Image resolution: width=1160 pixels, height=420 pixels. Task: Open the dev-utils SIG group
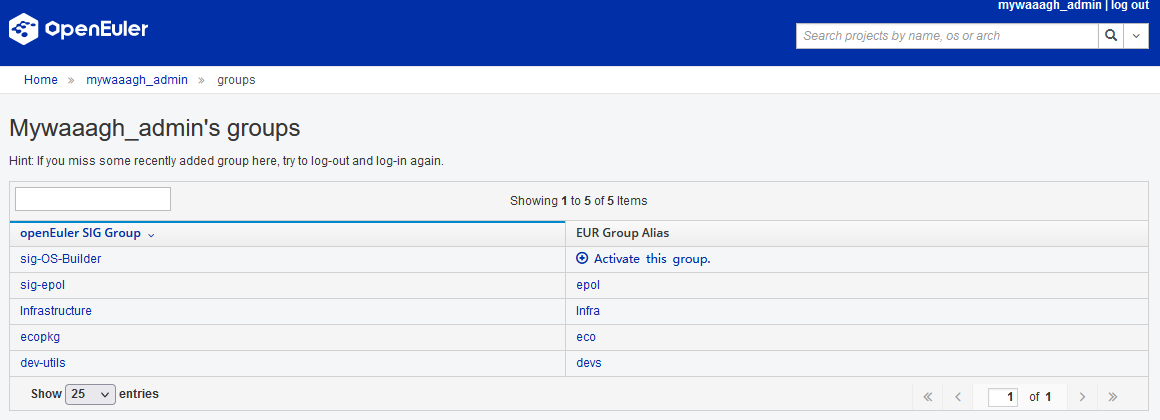[43, 363]
